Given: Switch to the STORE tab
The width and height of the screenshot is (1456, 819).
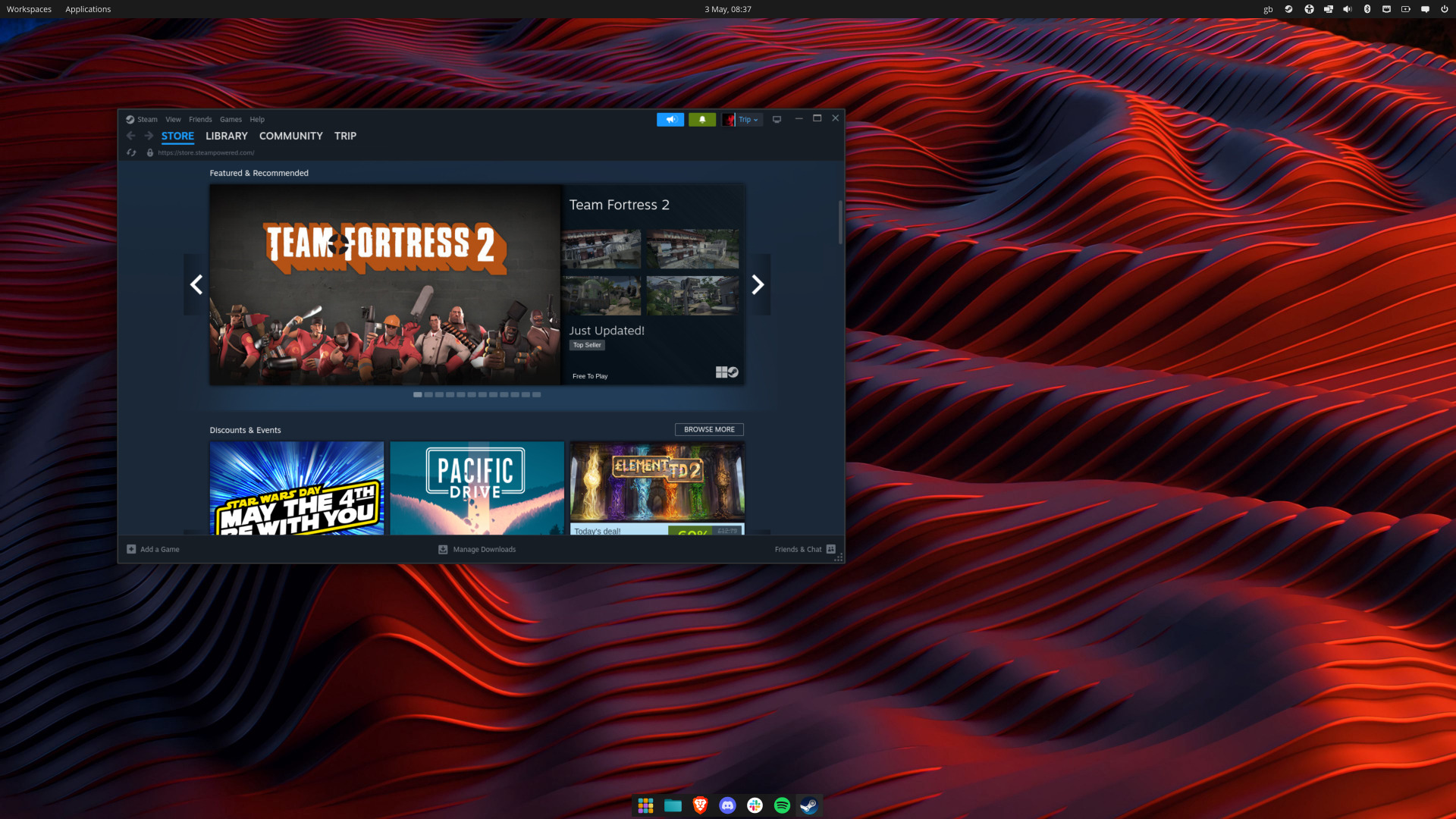Looking at the screenshot, I should tap(177, 136).
